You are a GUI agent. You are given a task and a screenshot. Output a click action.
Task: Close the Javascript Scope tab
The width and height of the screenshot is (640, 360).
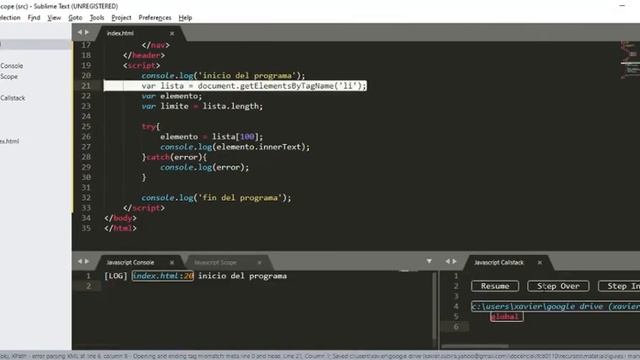(x=260, y=262)
